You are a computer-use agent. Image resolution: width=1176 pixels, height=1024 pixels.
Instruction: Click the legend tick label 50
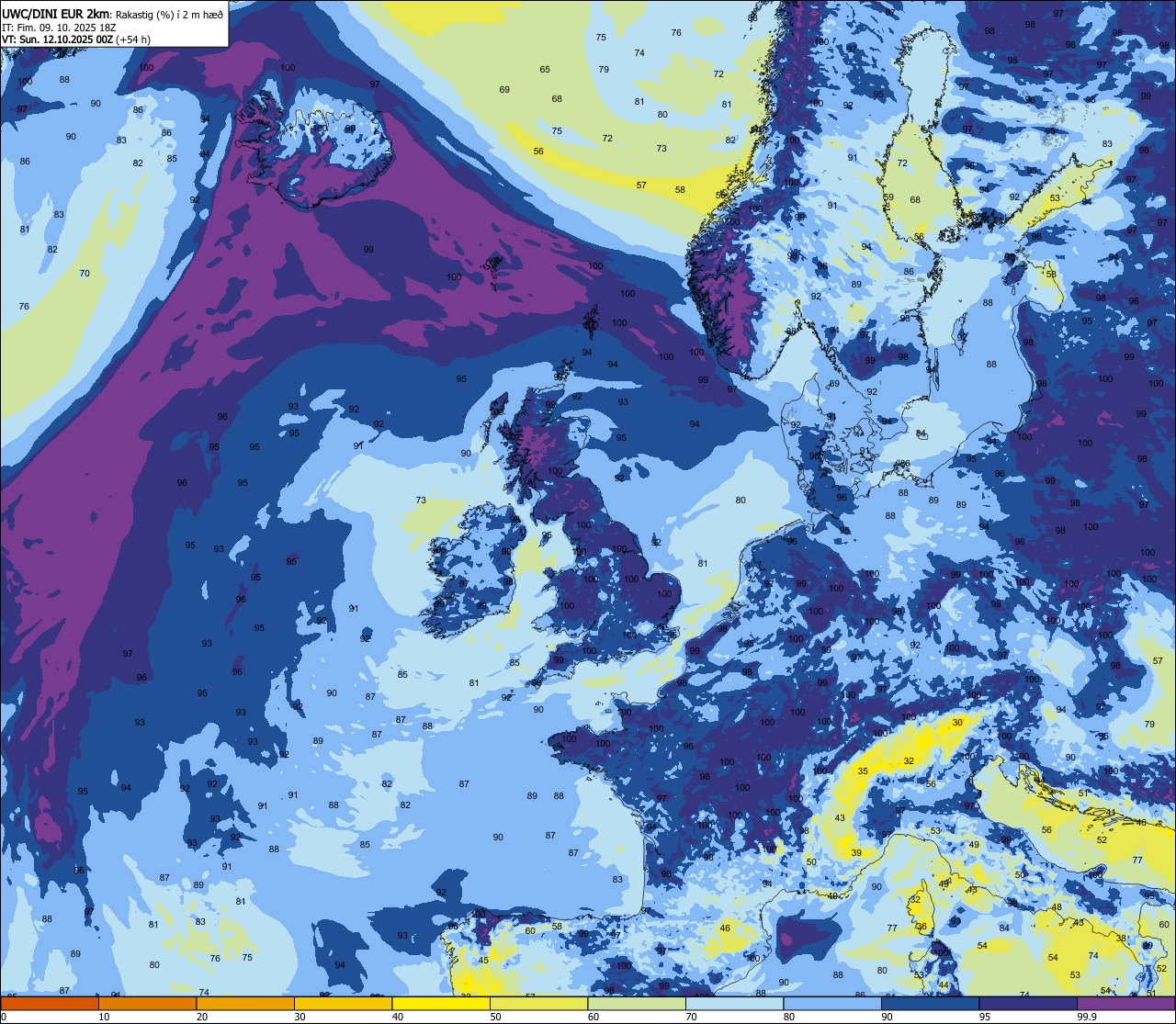496,1017
